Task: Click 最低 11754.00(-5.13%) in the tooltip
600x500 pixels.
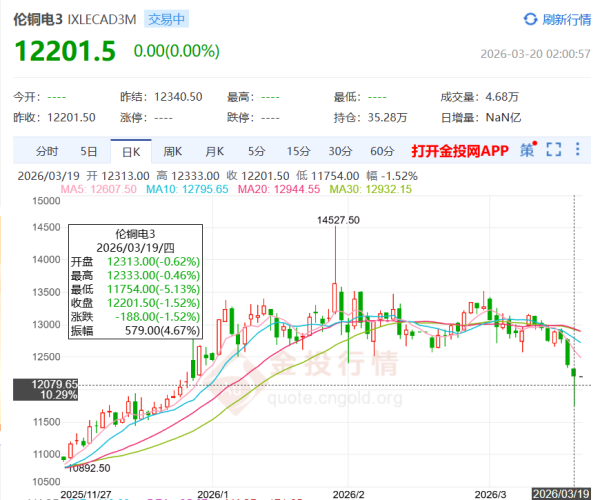Action: [x=135, y=289]
